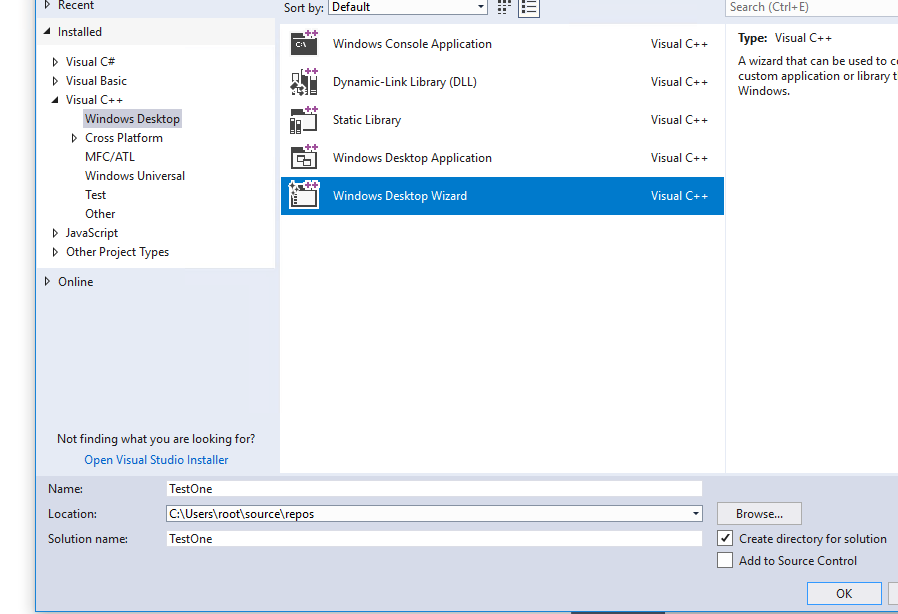Expand the JavaScript node
Image resolution: width=898 pixels, height=614 pixels.
click(x=55, y=233)
